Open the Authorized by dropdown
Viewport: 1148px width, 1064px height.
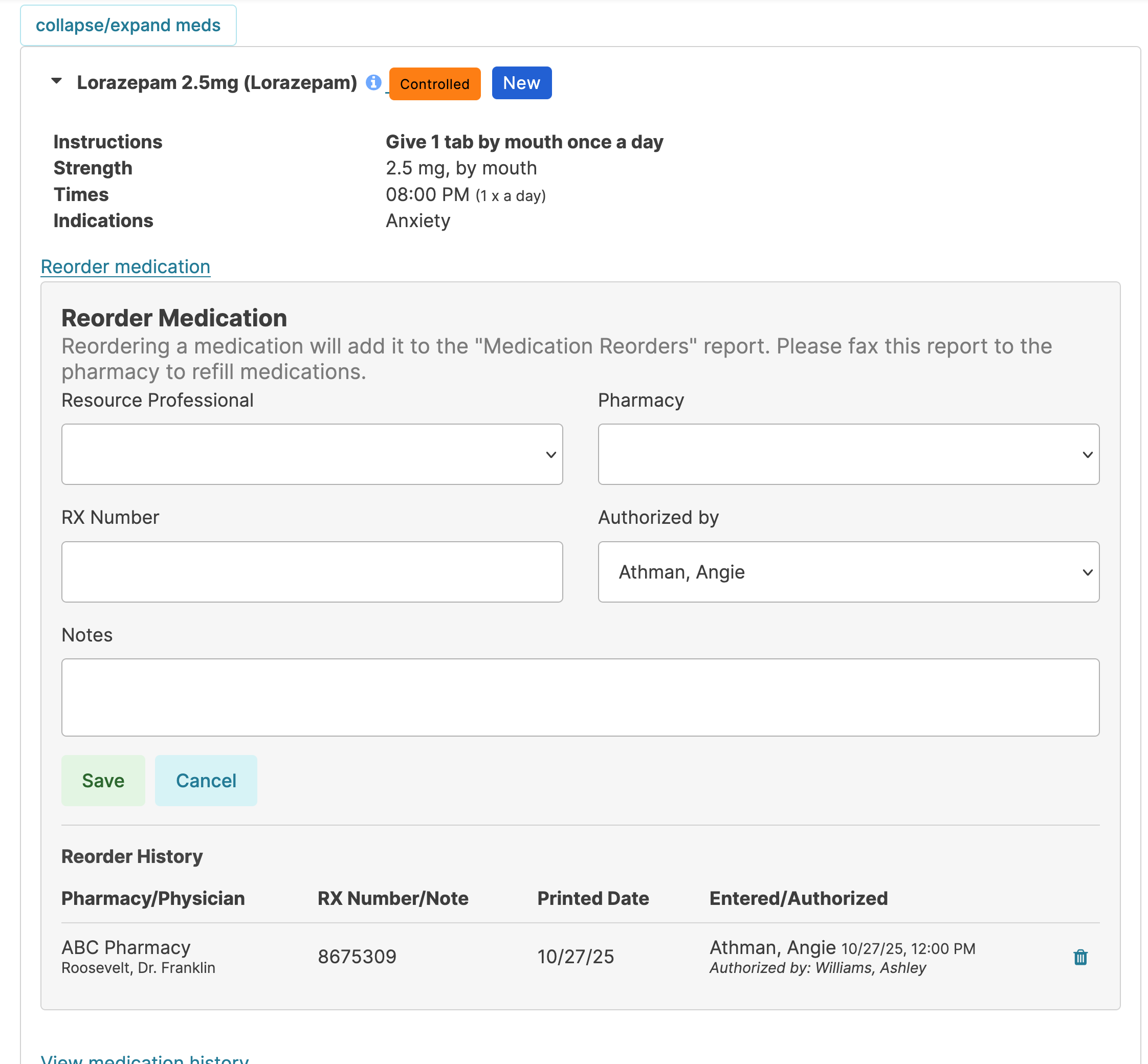(x=848, y=572)
